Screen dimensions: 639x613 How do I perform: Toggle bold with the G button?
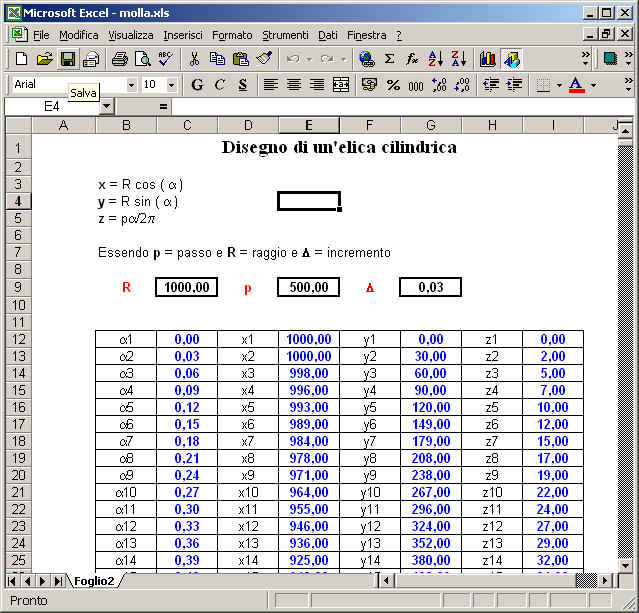[197, 85]
